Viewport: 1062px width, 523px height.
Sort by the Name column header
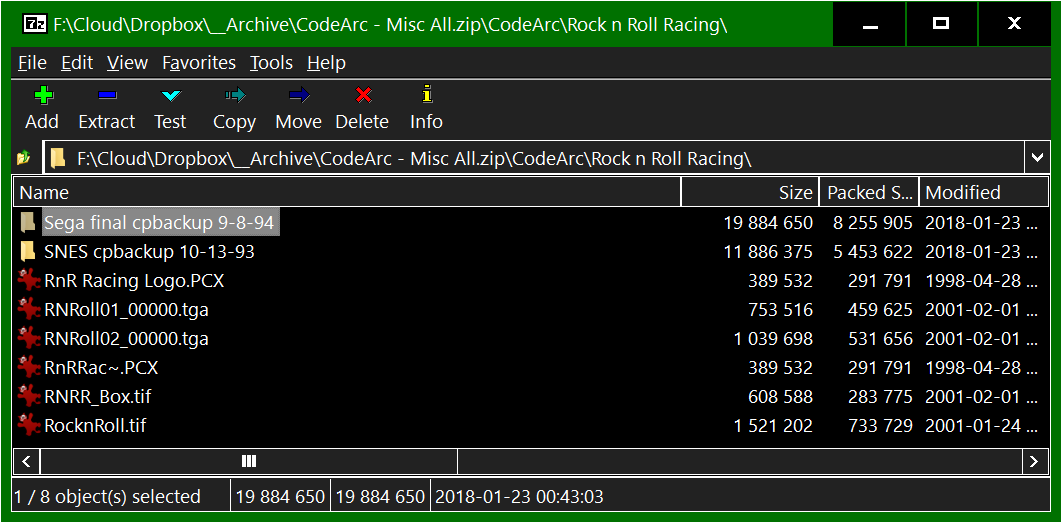(x=347, y=192)
